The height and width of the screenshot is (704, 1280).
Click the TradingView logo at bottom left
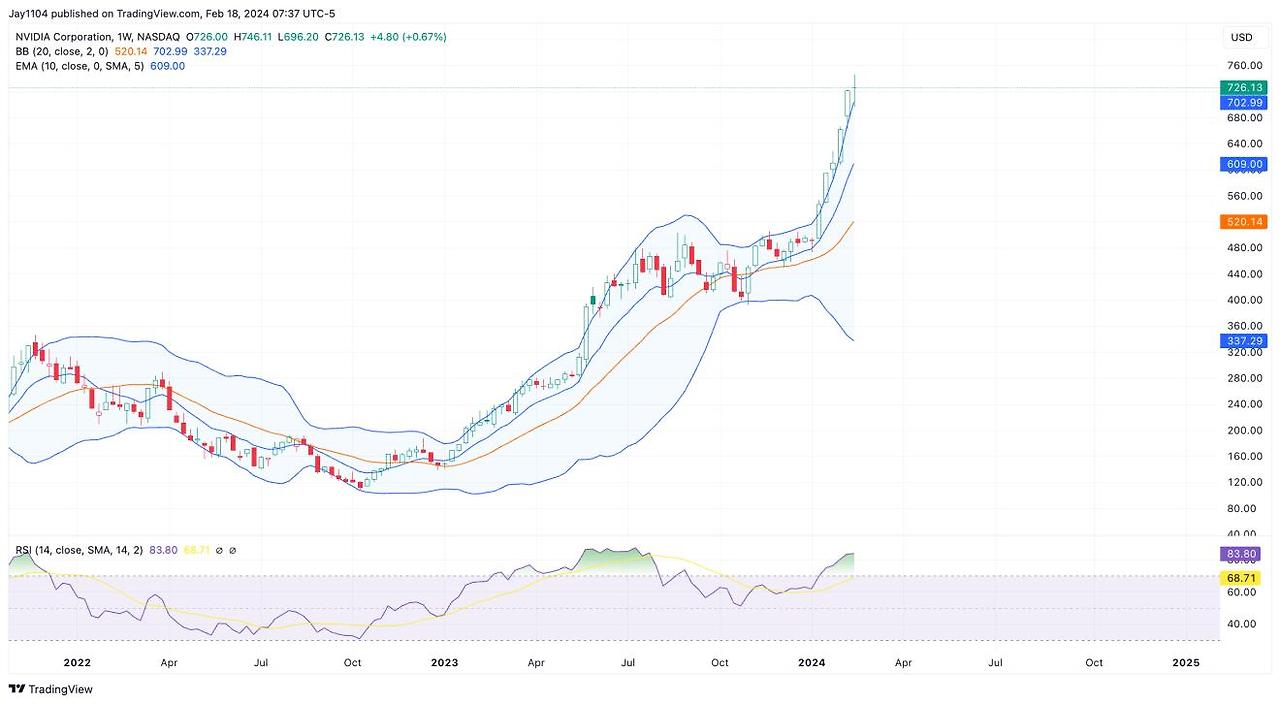pyautogui.click(x=51, y=689)
